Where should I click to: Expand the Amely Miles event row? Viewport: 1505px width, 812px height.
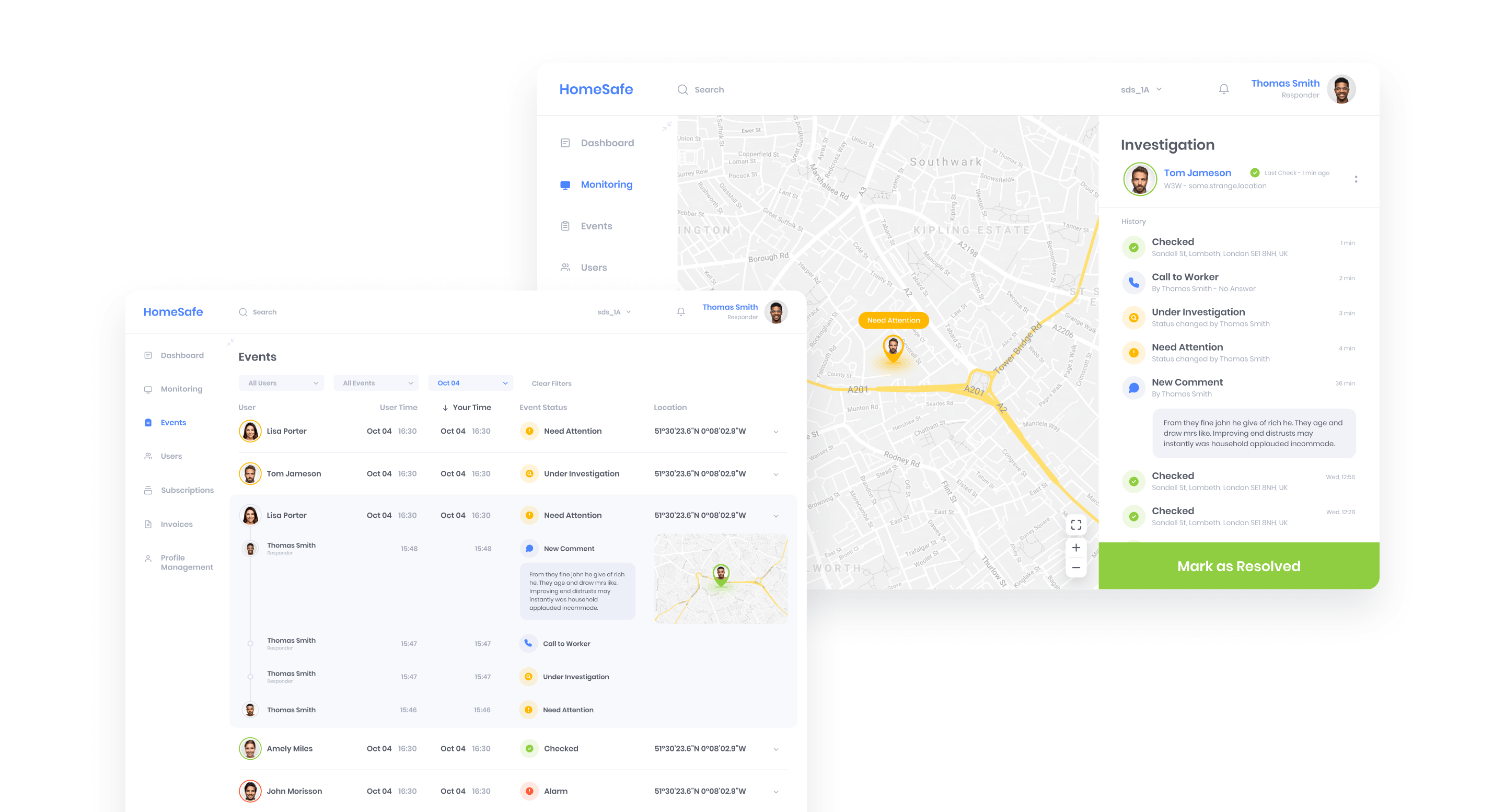[x=776, y=749]
